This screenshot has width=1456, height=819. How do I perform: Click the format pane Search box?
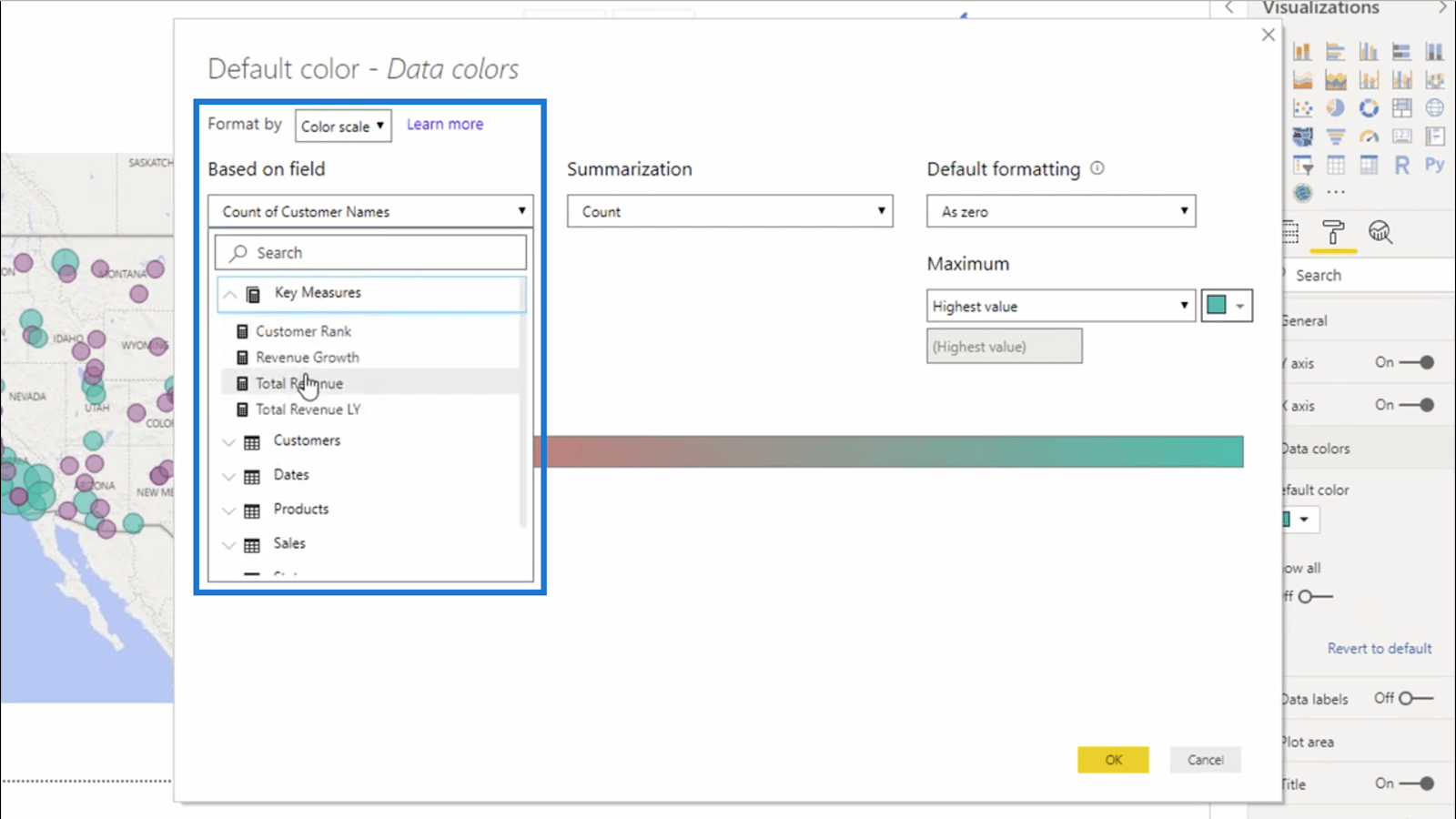pos(1370,275)
